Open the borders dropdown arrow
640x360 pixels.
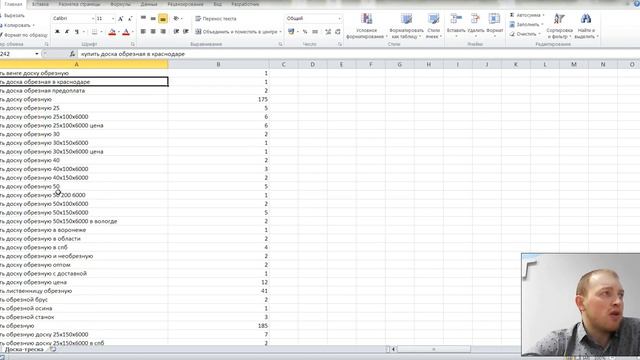click(x=101, y=32)
